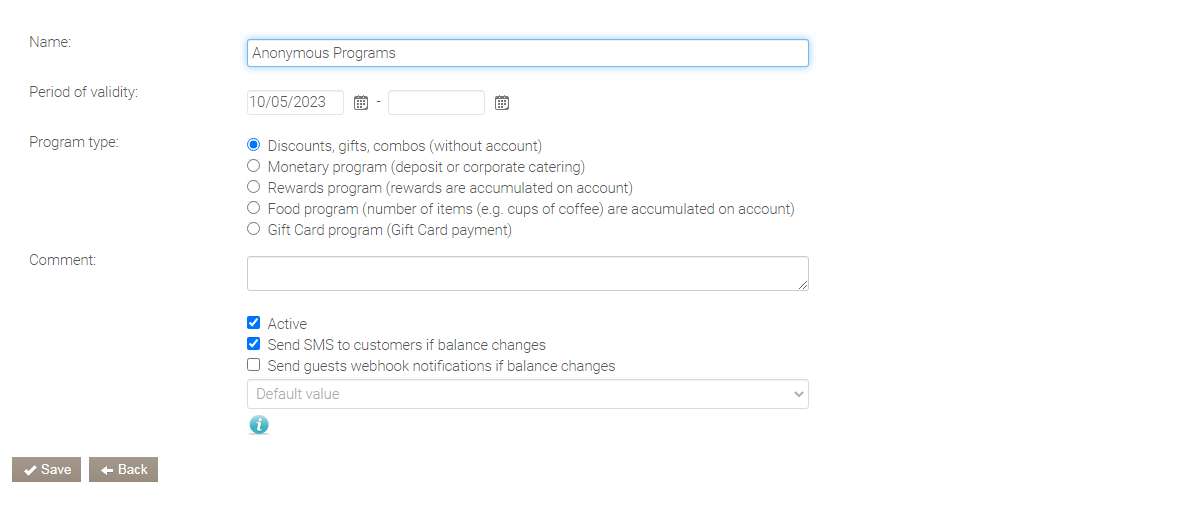The height and width of the screenshot is (527, 1180).
Task: Pick the Gift Card program option
Action: (x=254, y=229)
